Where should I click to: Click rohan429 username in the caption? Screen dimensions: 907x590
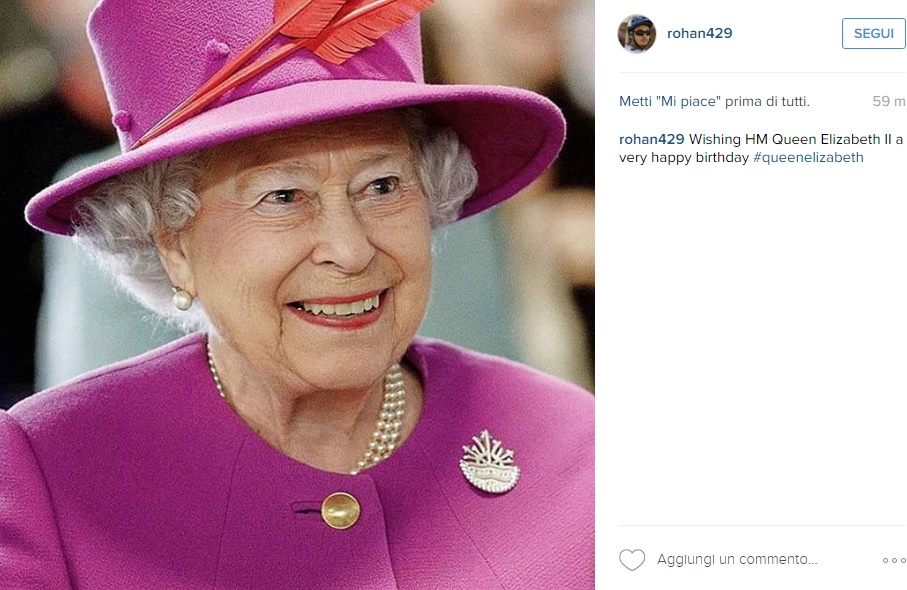[x=651, y=139]
